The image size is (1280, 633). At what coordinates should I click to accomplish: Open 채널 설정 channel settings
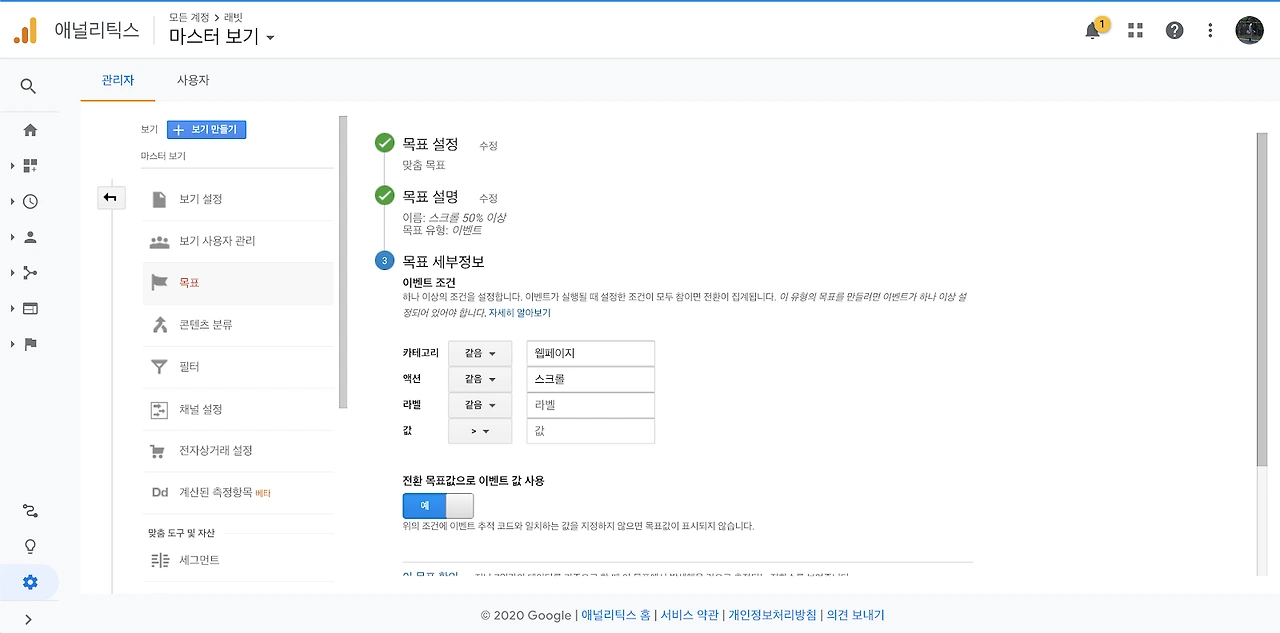pos(238,409)
